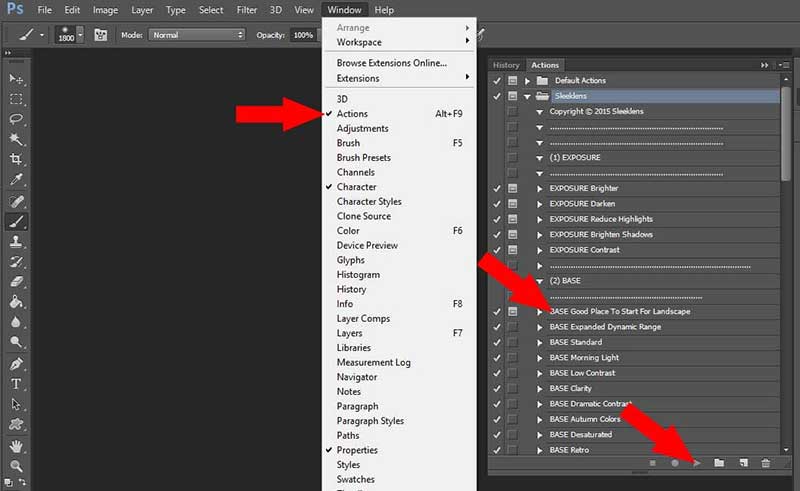Open the File menu

pos(44,10)
